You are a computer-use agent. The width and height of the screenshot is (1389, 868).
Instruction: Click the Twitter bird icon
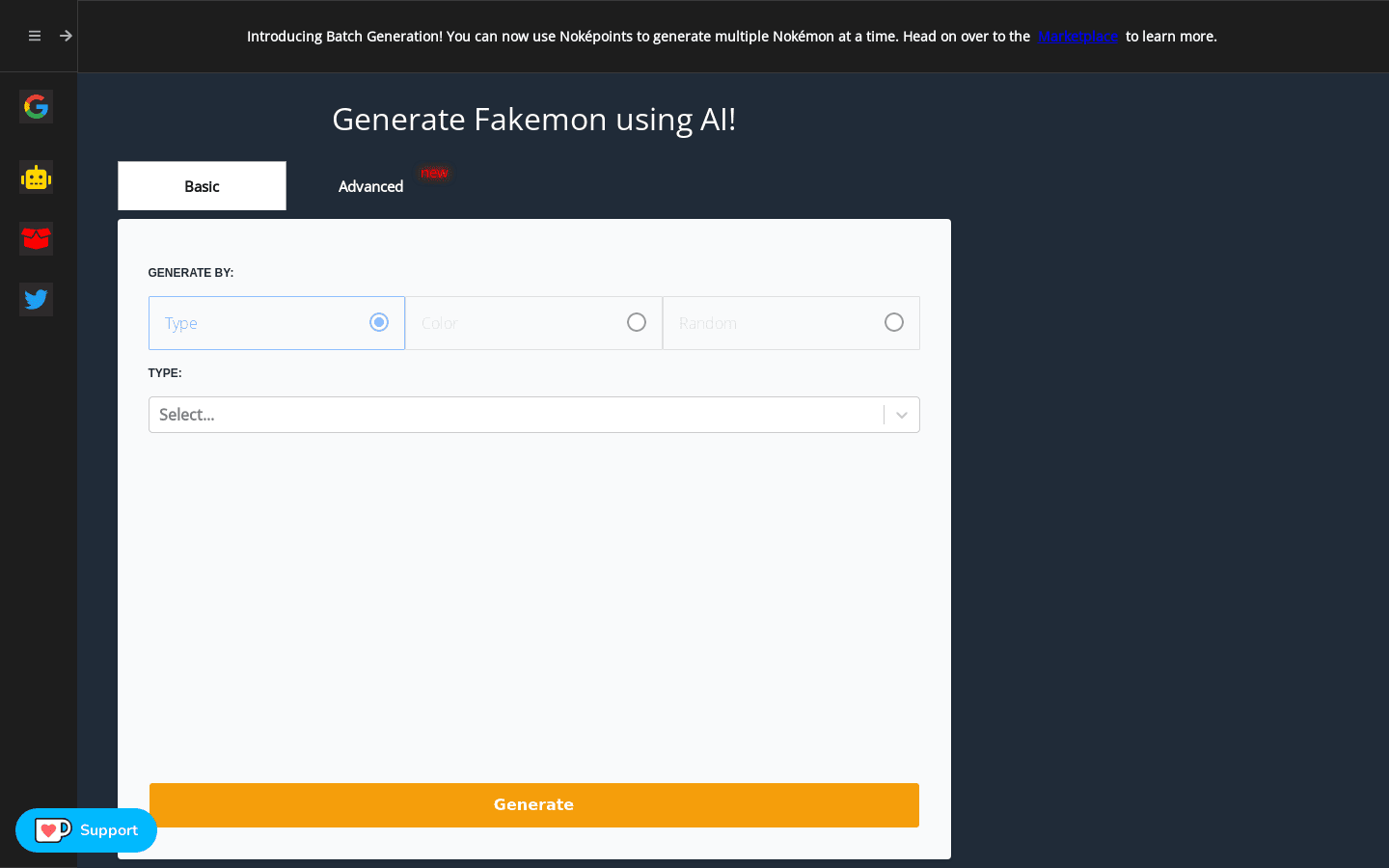point(36,299)
